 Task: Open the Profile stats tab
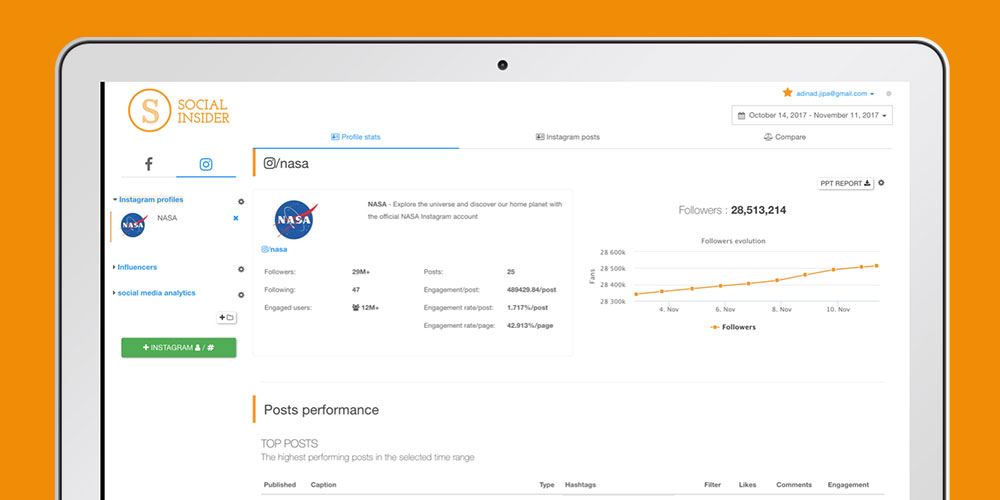tap(356, 137)
